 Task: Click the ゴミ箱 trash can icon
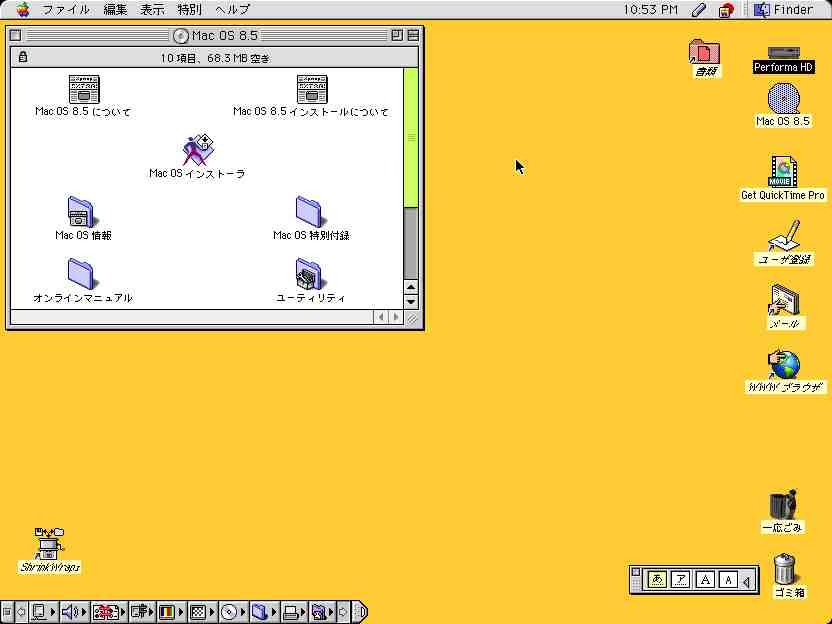point(786,570)
